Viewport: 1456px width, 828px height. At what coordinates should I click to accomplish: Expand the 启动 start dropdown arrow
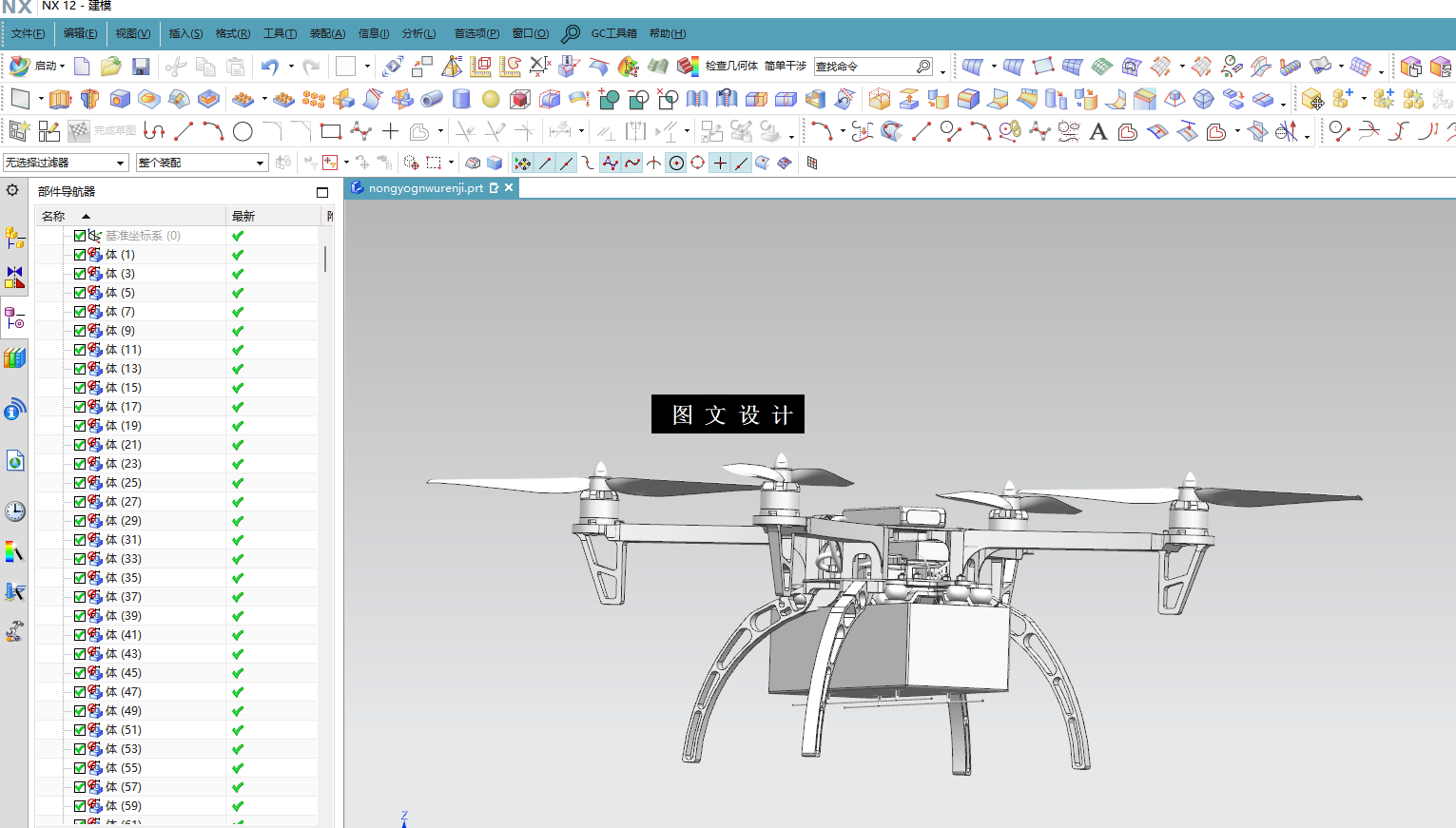[62, 67]
